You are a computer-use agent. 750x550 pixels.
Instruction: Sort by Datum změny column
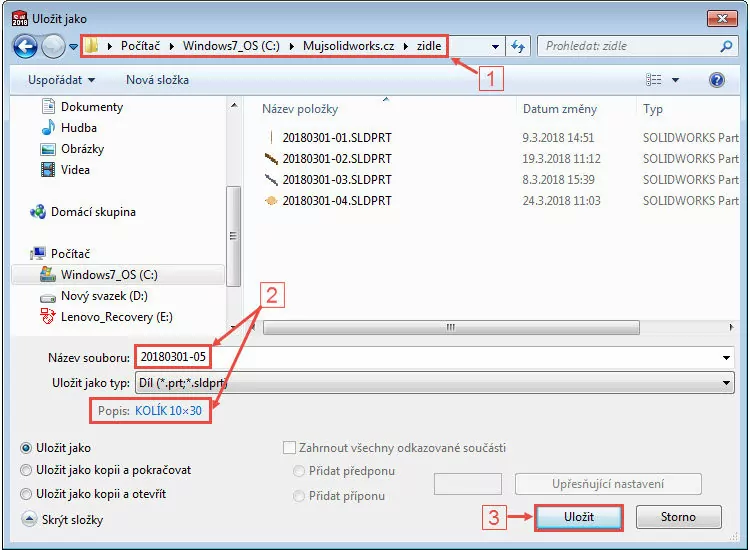[560, 109]
